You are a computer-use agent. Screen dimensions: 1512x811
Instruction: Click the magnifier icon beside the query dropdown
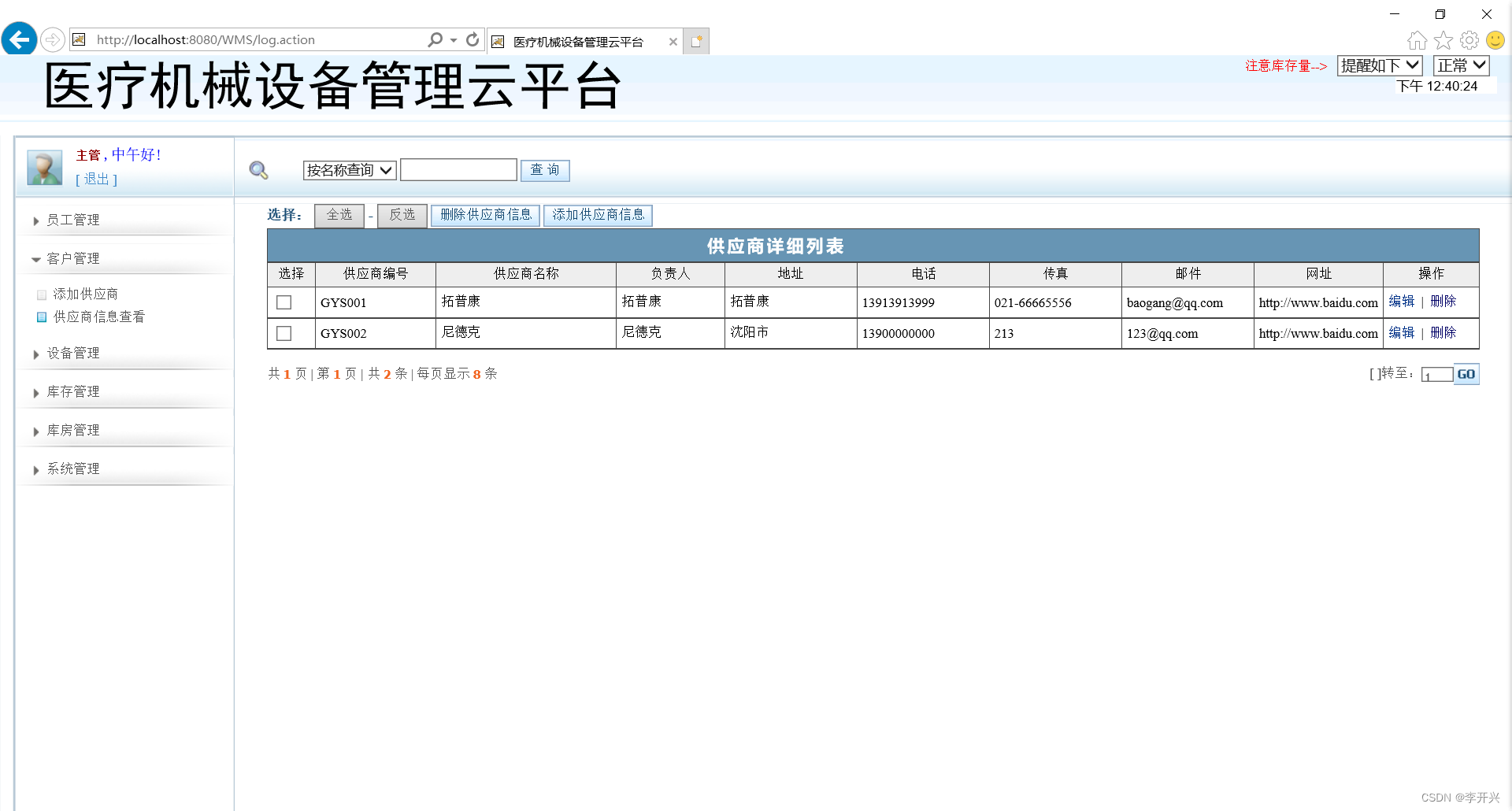tap(258, 170)
